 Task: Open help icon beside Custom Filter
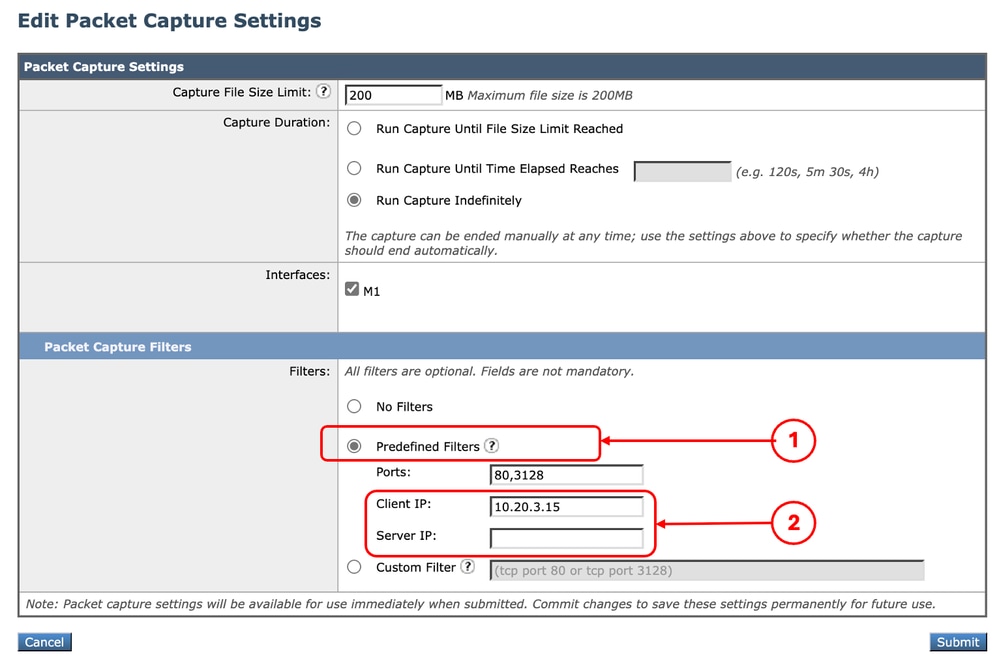(468, 566)
